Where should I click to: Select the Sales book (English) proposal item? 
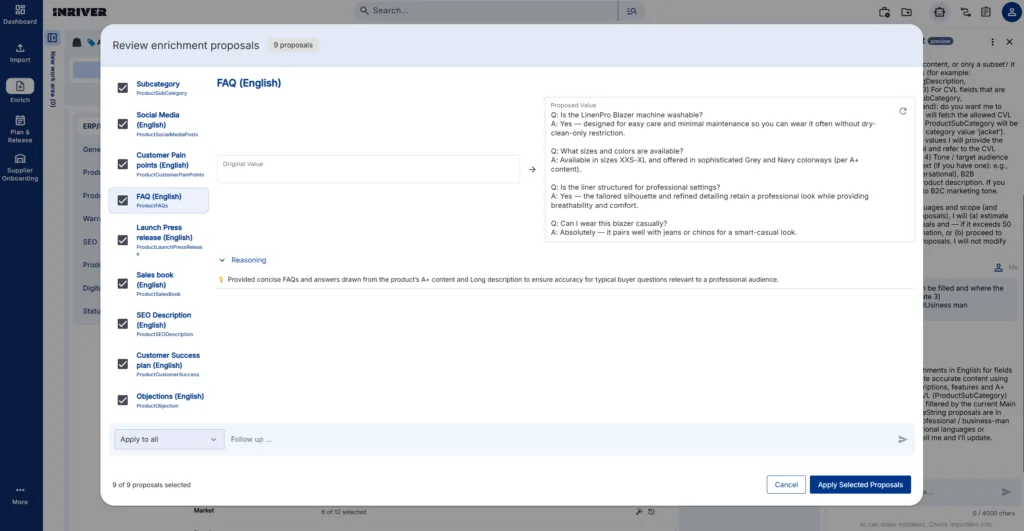(x=158, y=284)
